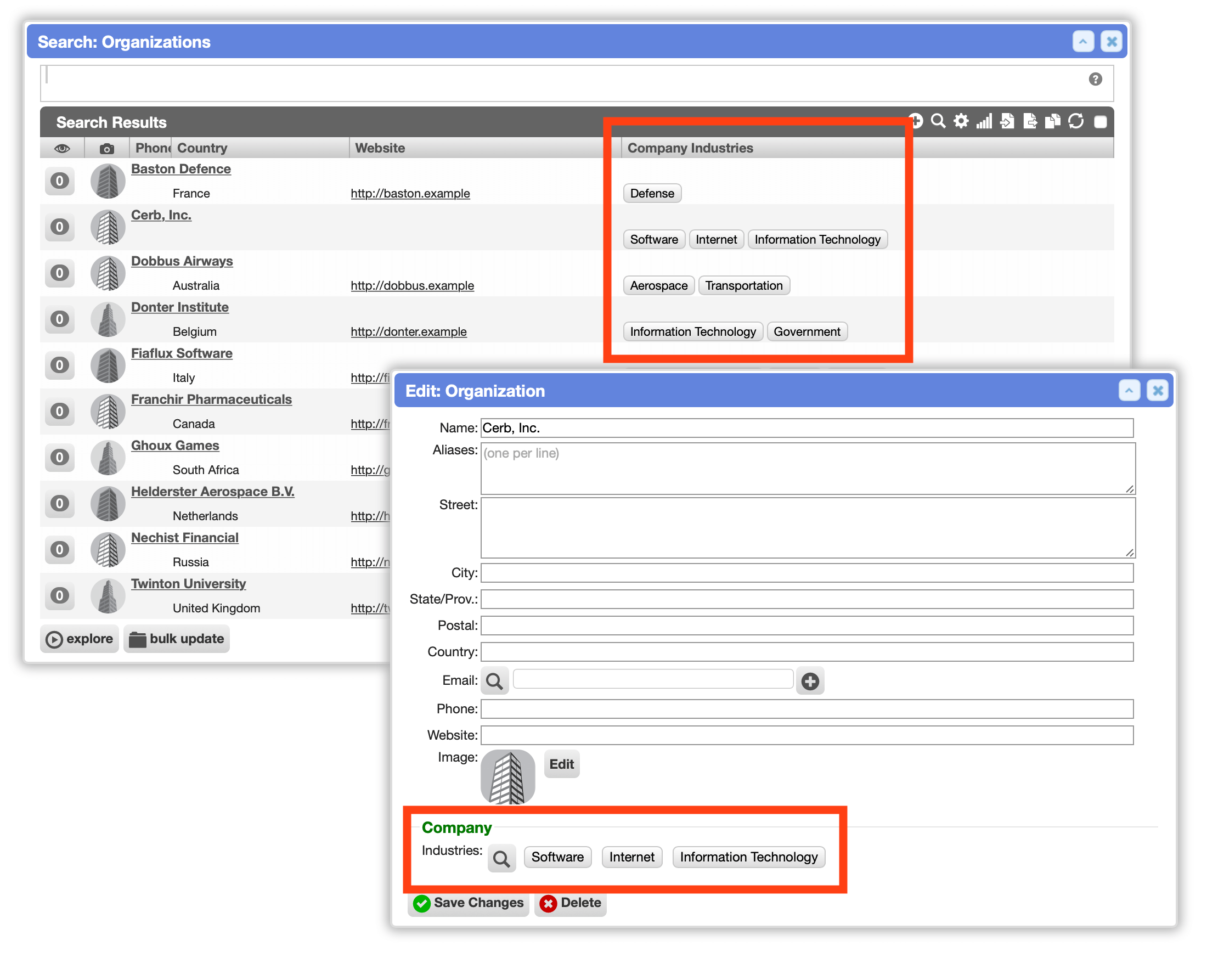Toggle watchers count for Twinton University
The width and height of the screenshot is (1207, 980).
60,596
